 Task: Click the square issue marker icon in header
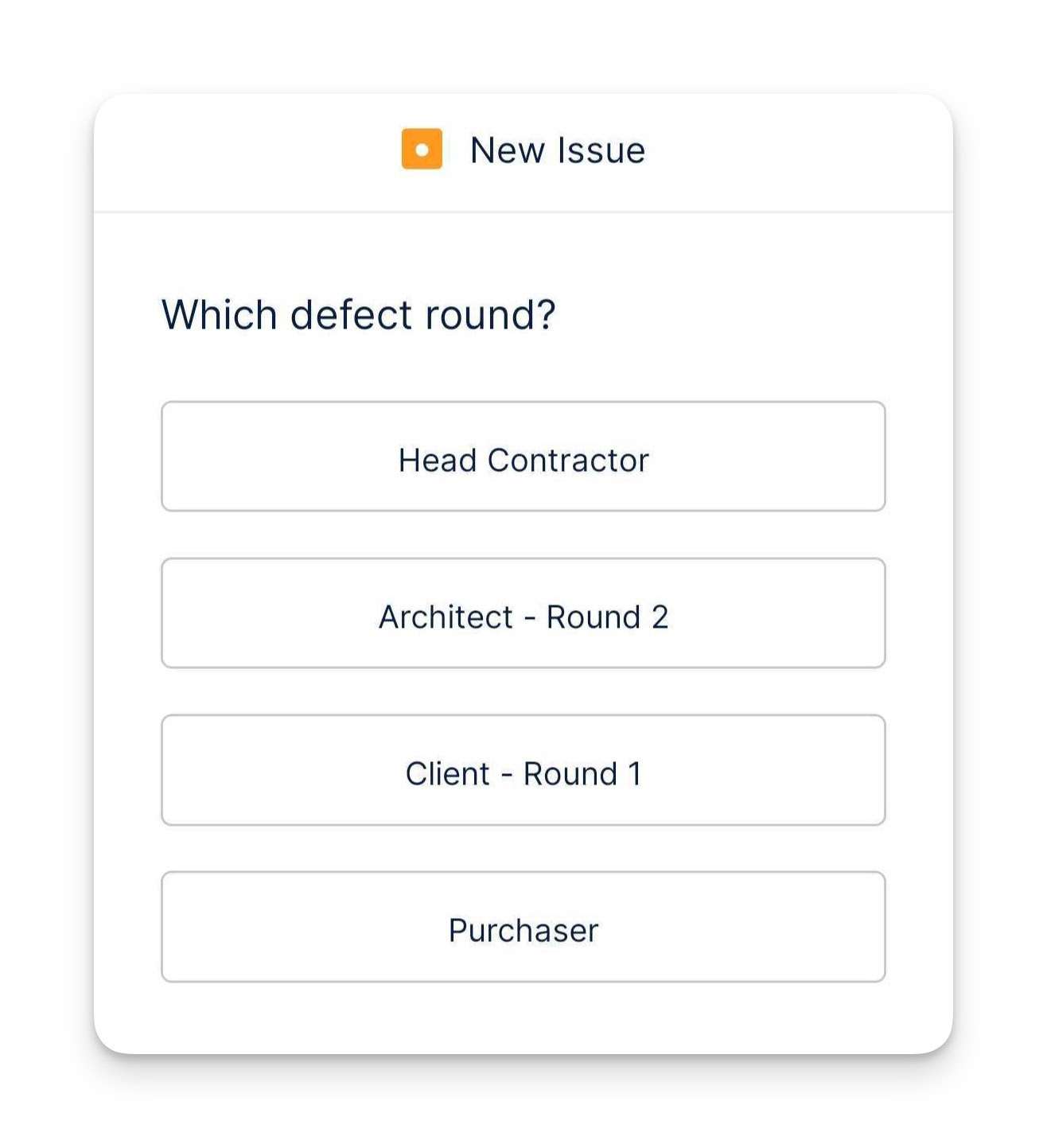pos(422,149)
